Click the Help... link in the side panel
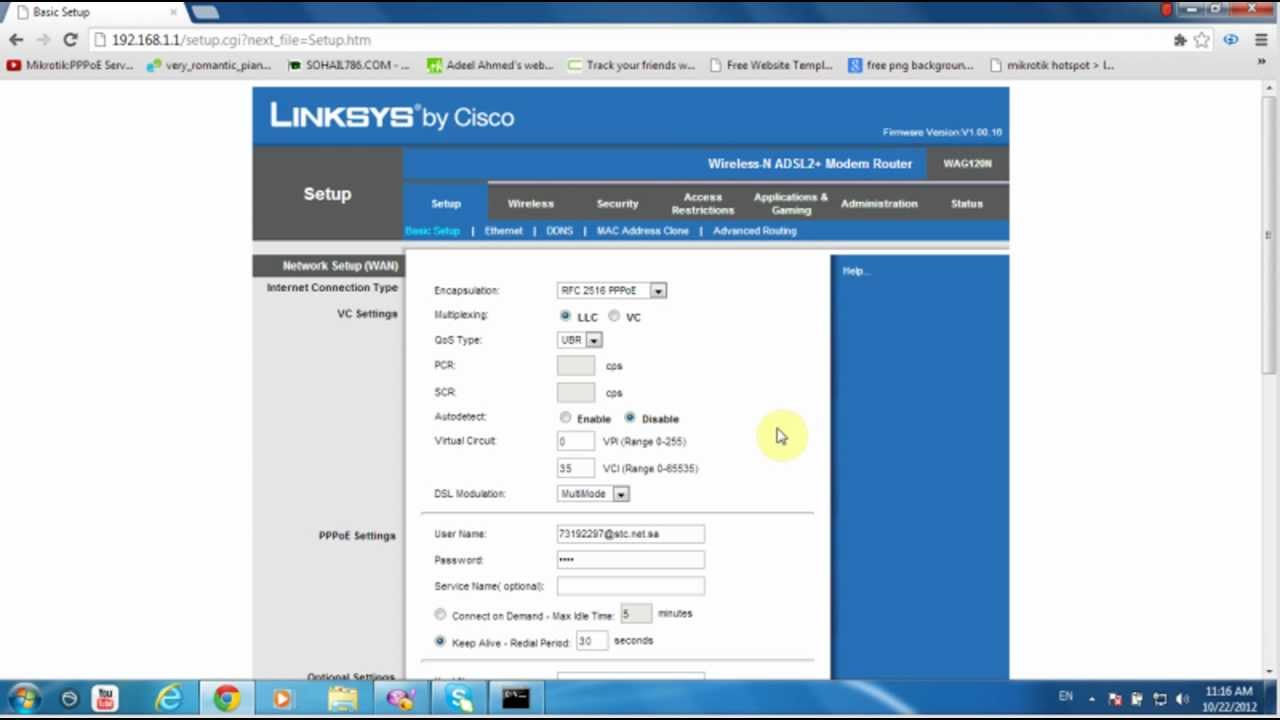Screen dimensions: 1280x720 pyautogui.click(x=856, y=271)
